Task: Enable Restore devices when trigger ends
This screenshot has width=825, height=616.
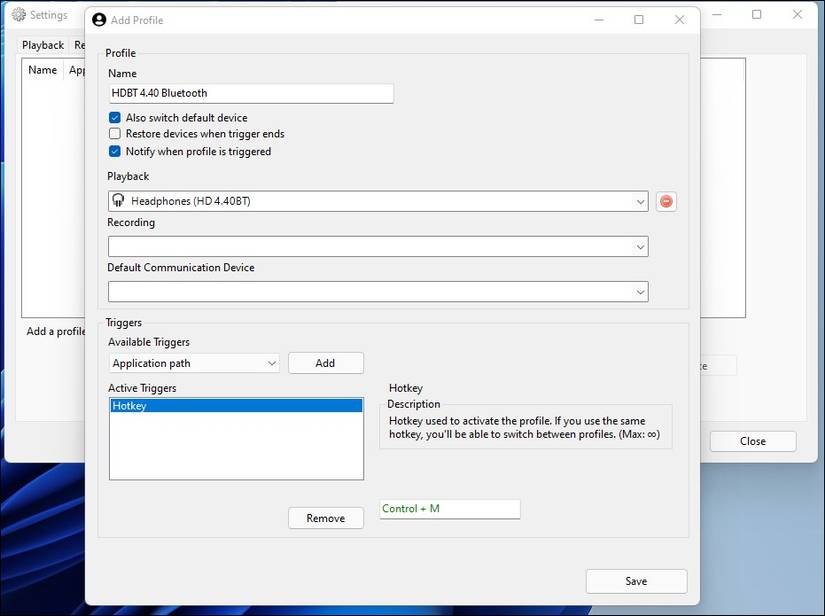Action: (115, 134)
